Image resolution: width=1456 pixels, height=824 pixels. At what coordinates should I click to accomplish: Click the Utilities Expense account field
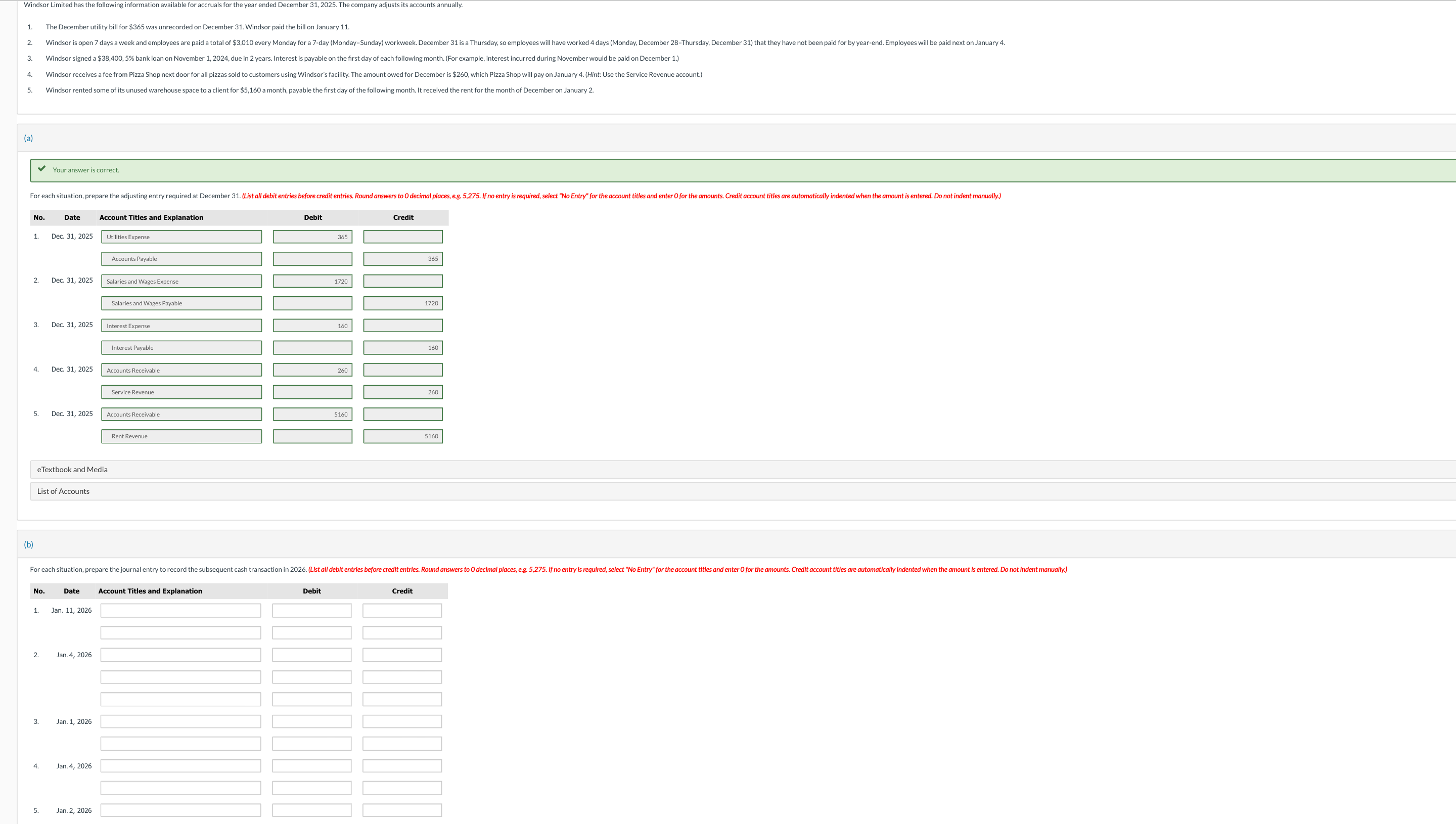click(181, 237)
